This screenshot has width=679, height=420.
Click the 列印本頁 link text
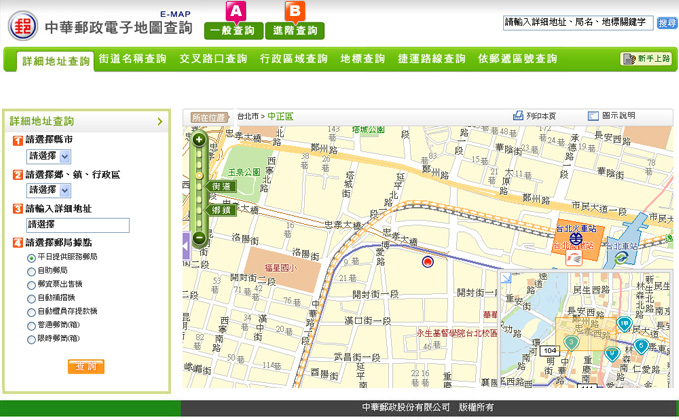click(x=541, y=116)
